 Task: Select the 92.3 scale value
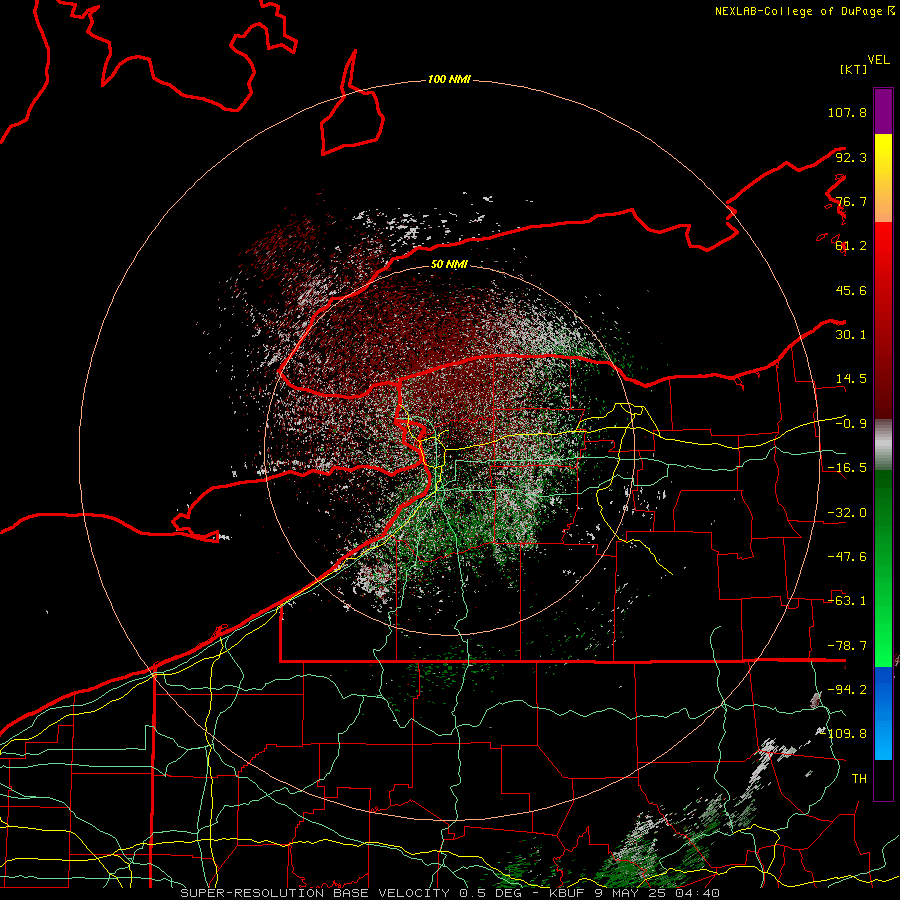click(x=851, y=157)
